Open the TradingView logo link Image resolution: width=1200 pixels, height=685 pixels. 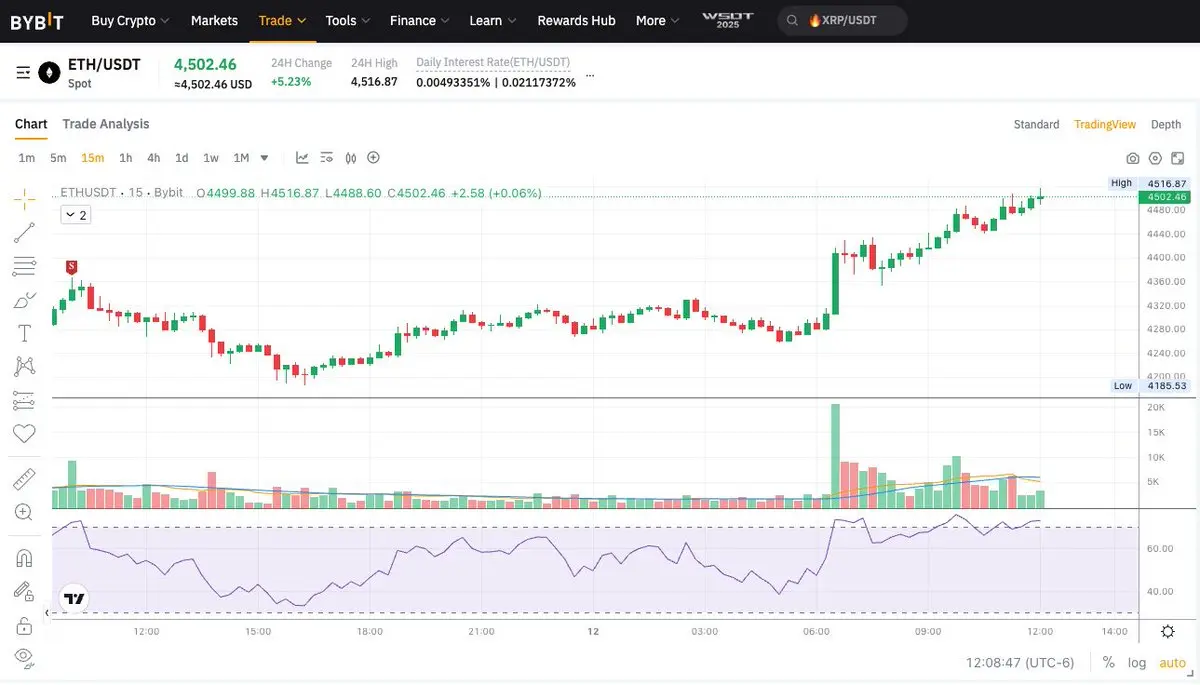(73, 599)
